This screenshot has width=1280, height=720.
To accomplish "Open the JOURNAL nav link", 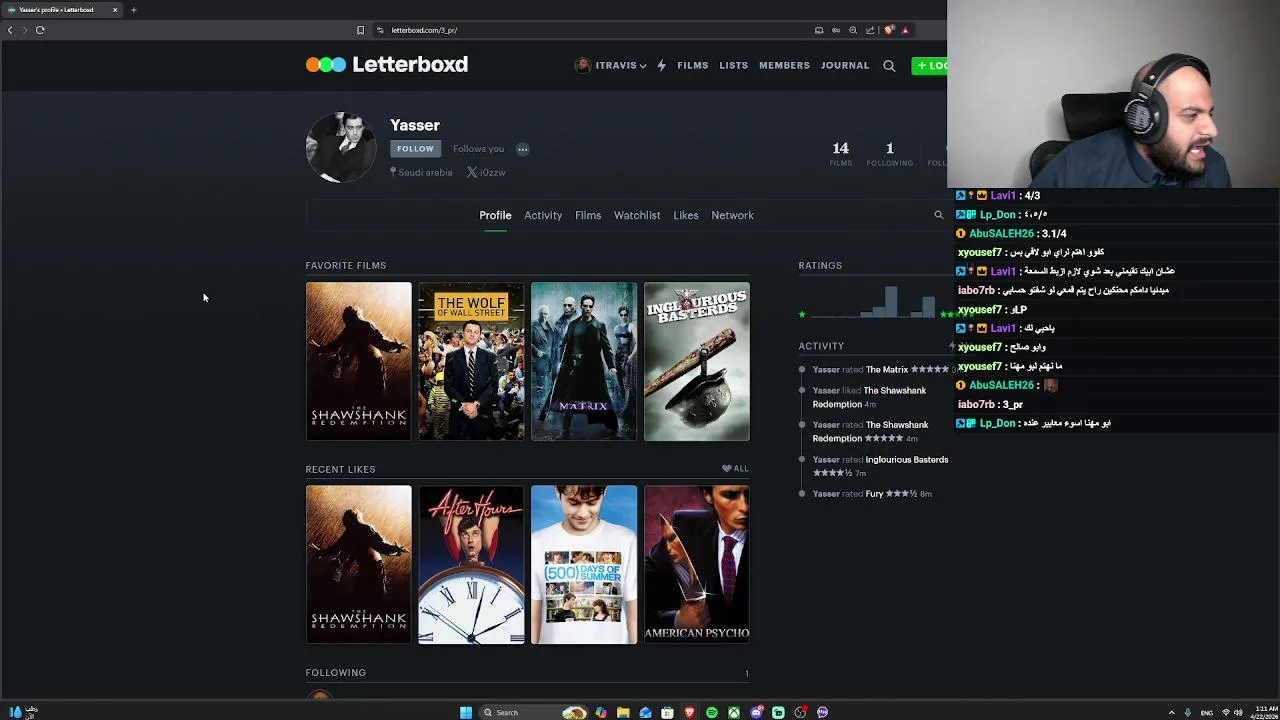I will (845, 65).
